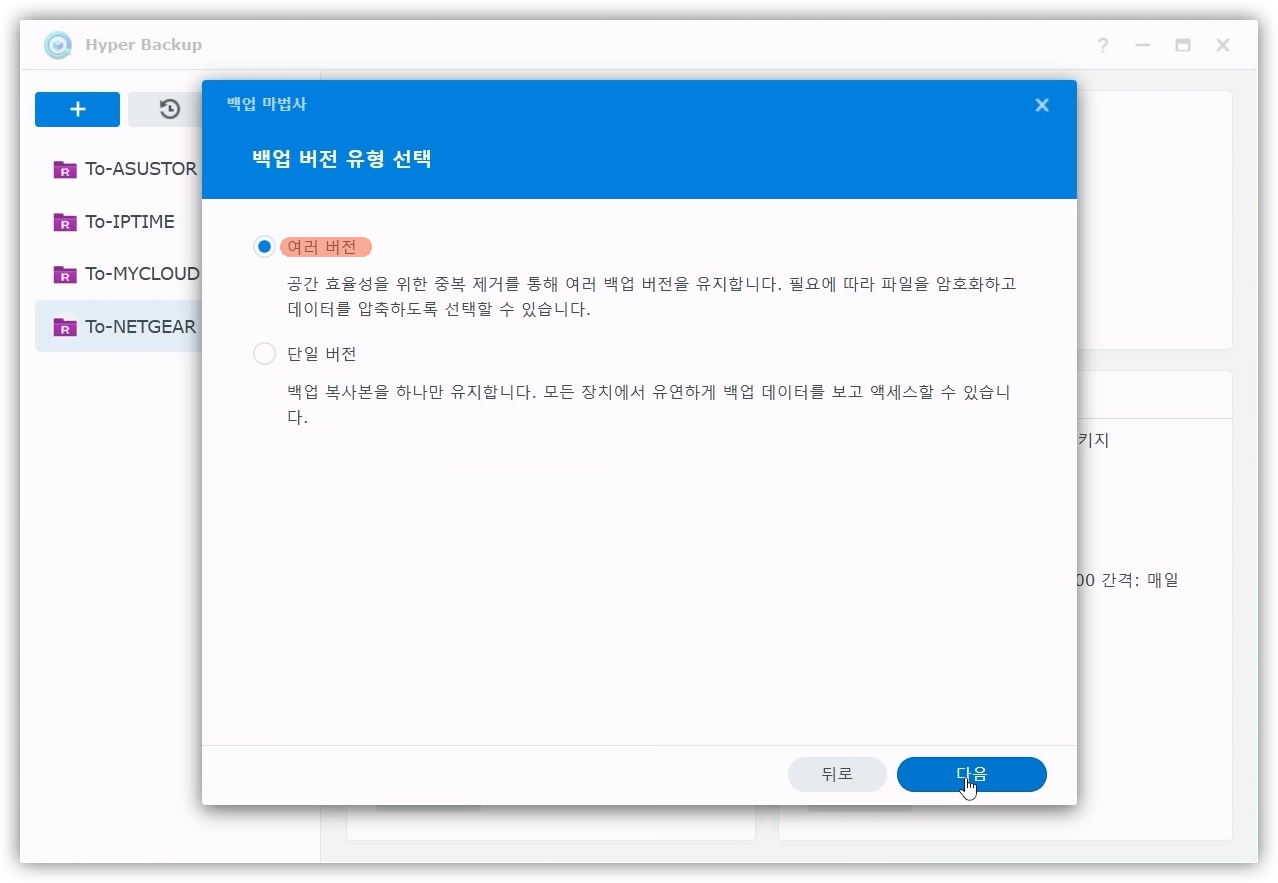Screen dimensions: 1278x883
Task: Open the backup version history clock icon
Action: tap(169, 110)
